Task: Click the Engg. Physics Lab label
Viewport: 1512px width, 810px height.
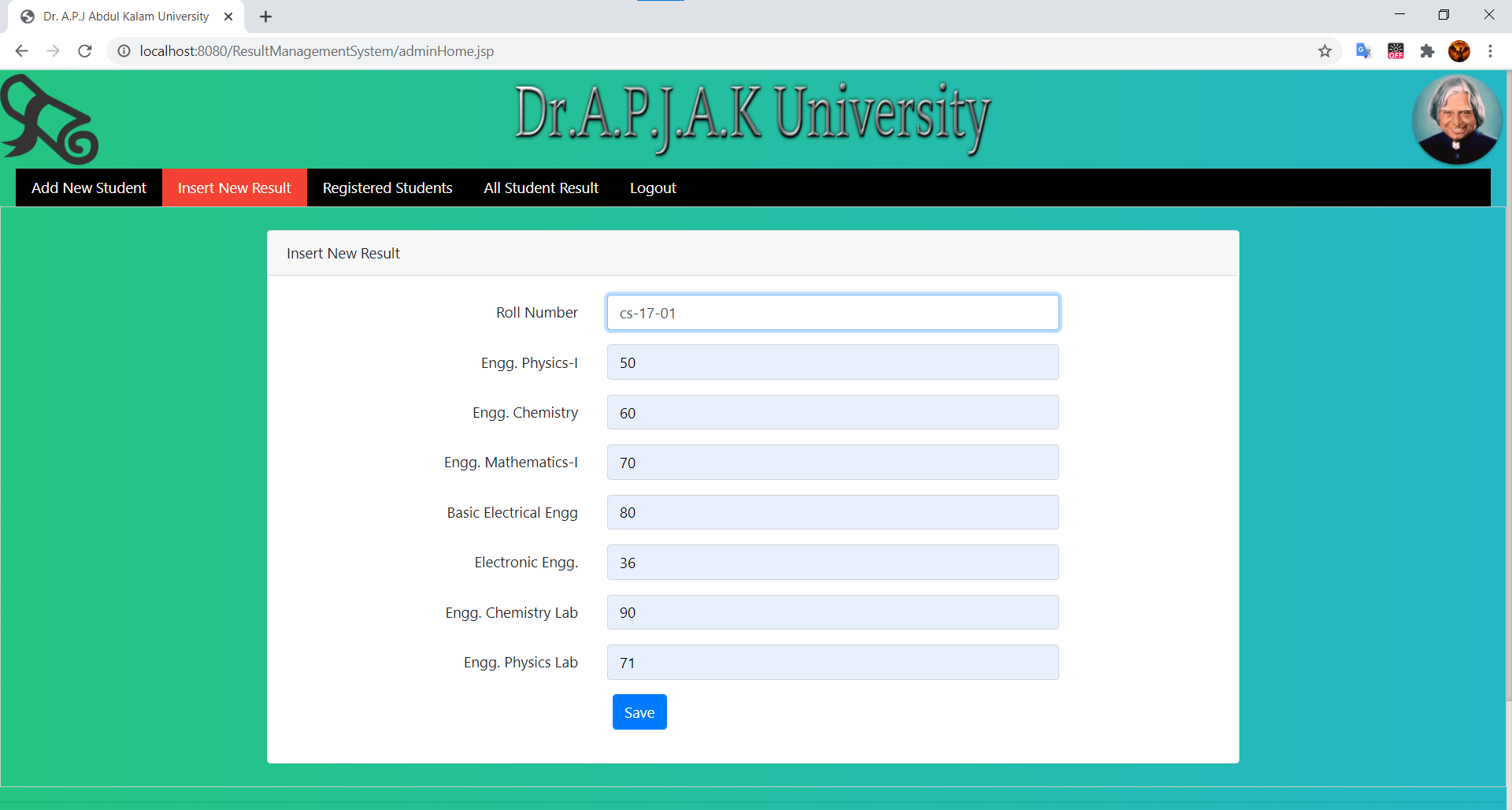Action: pos(521,663)
